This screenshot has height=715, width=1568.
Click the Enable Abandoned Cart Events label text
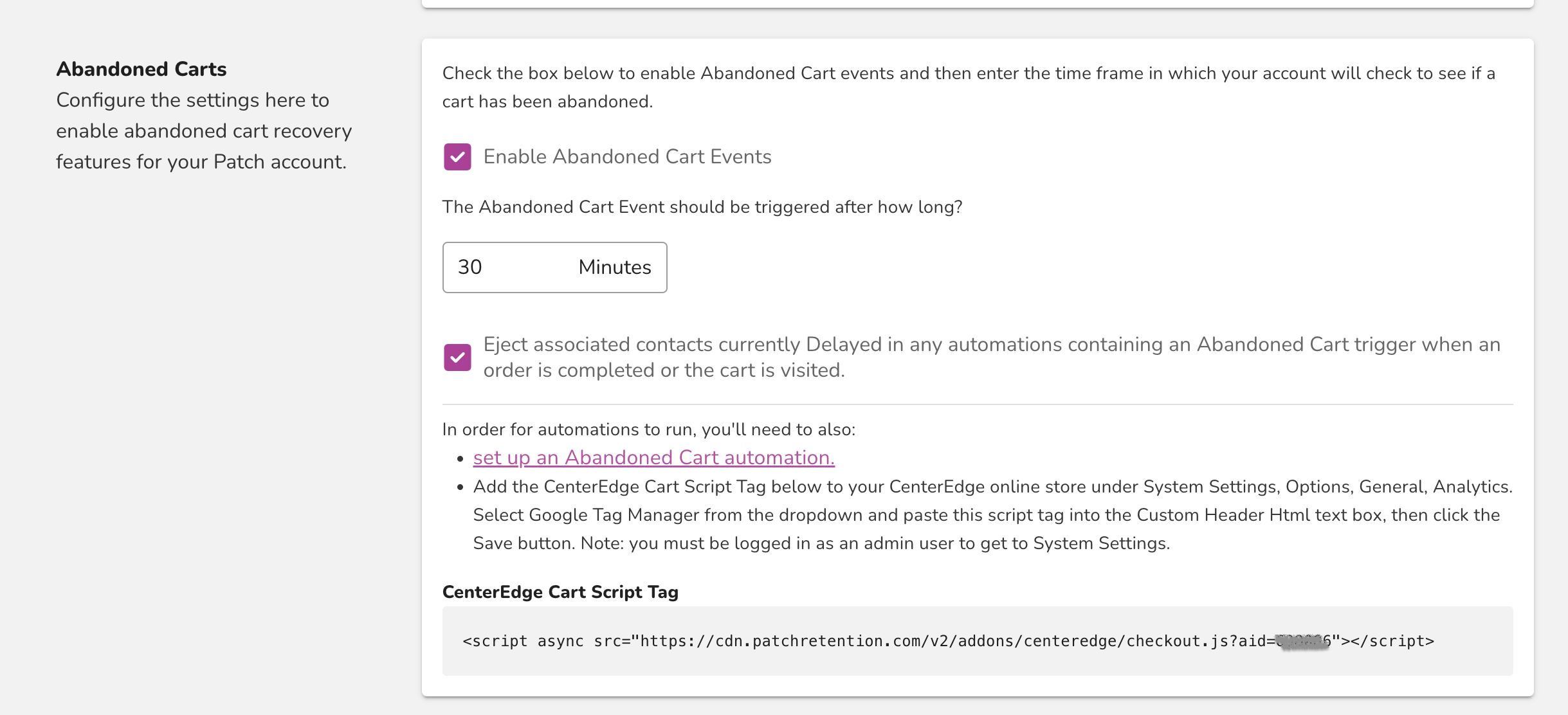(627, 157)
